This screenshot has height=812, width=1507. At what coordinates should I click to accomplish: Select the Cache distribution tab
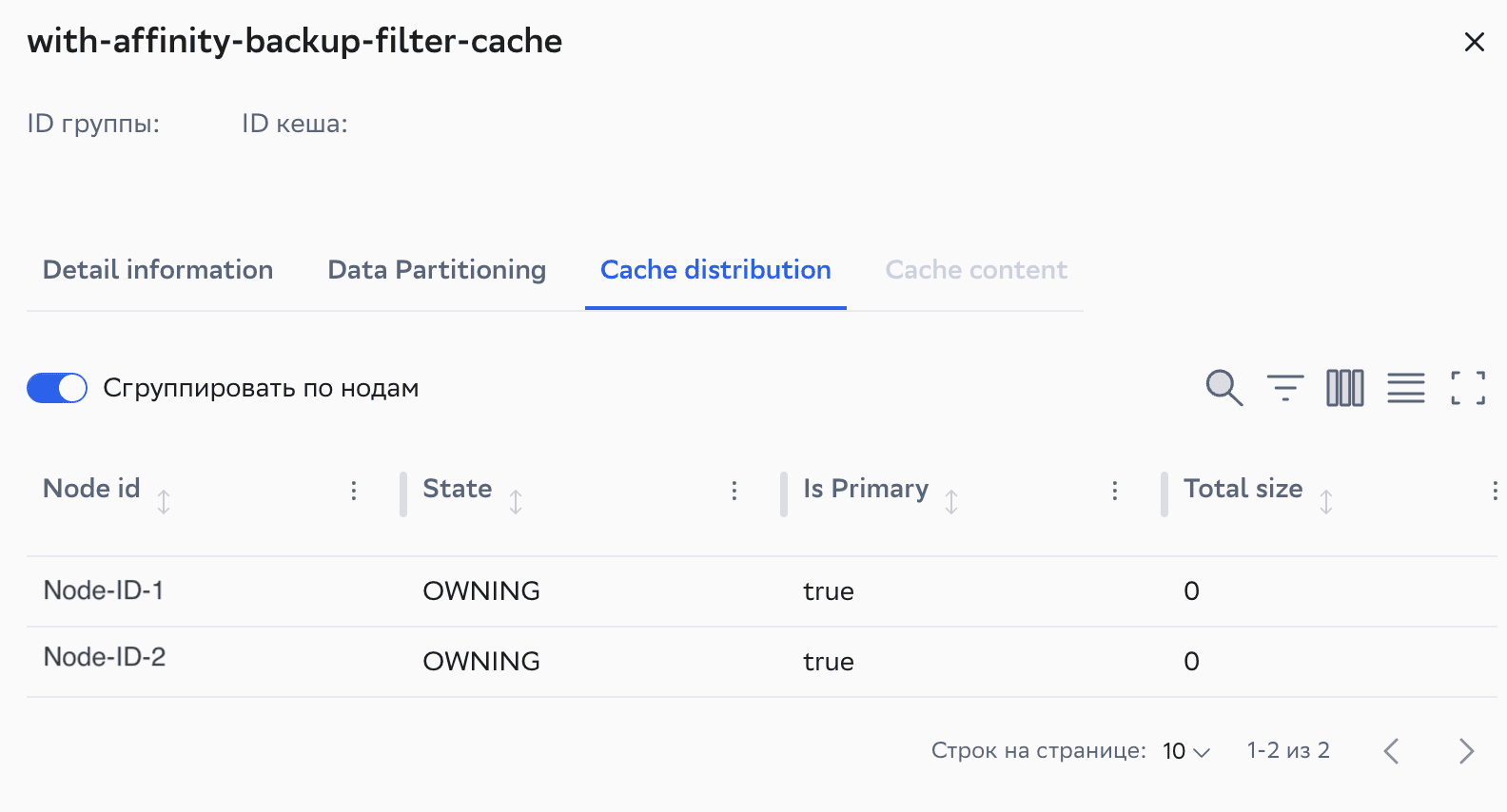coord(715,270)
